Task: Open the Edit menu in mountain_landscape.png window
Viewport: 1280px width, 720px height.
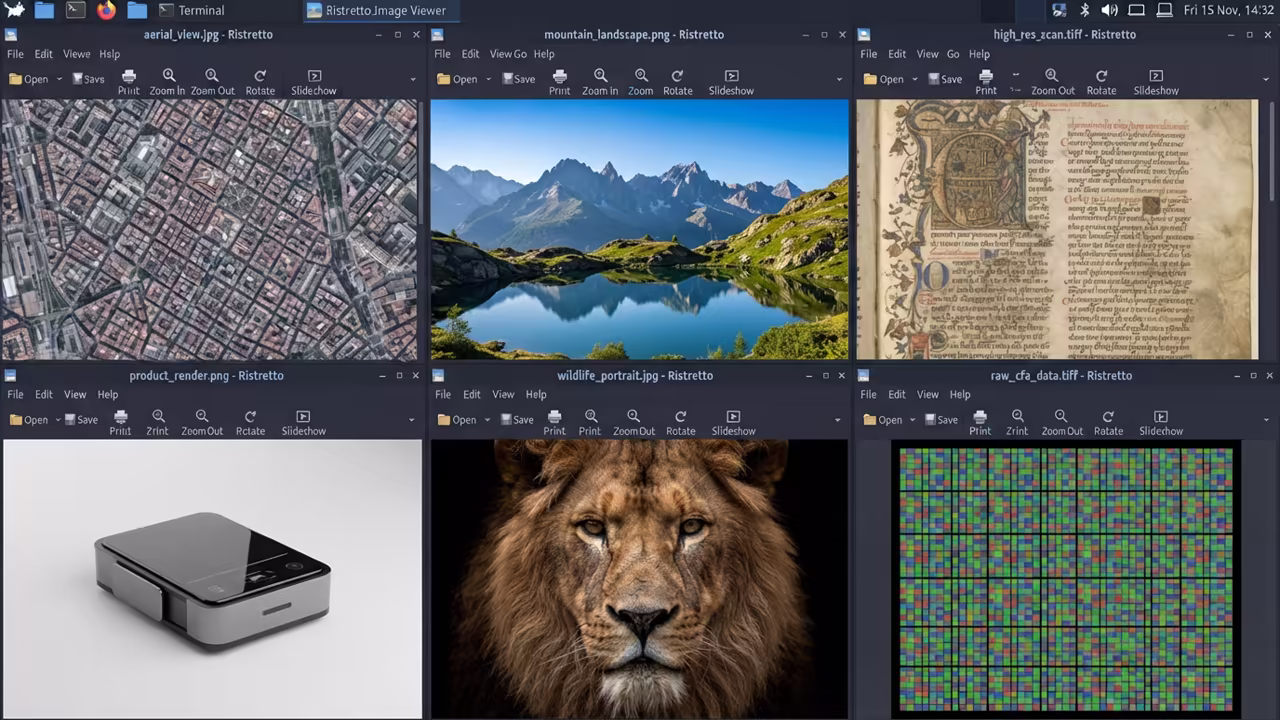Action: pos(471,54)
